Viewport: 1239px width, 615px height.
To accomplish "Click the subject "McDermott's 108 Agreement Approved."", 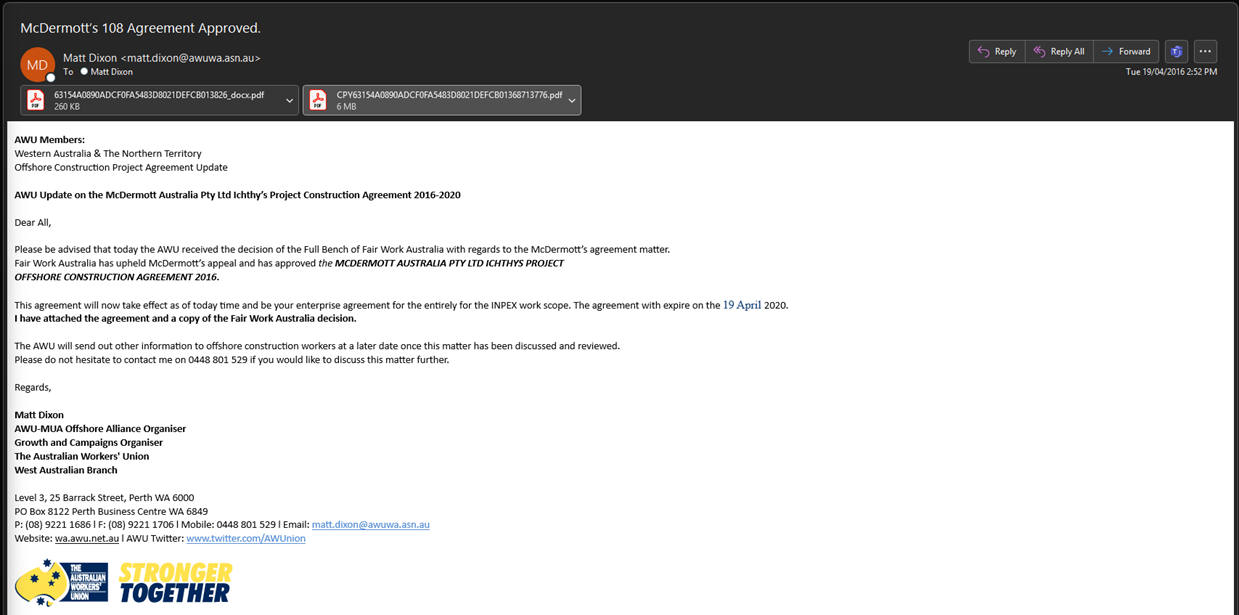I will coord(140,28).
